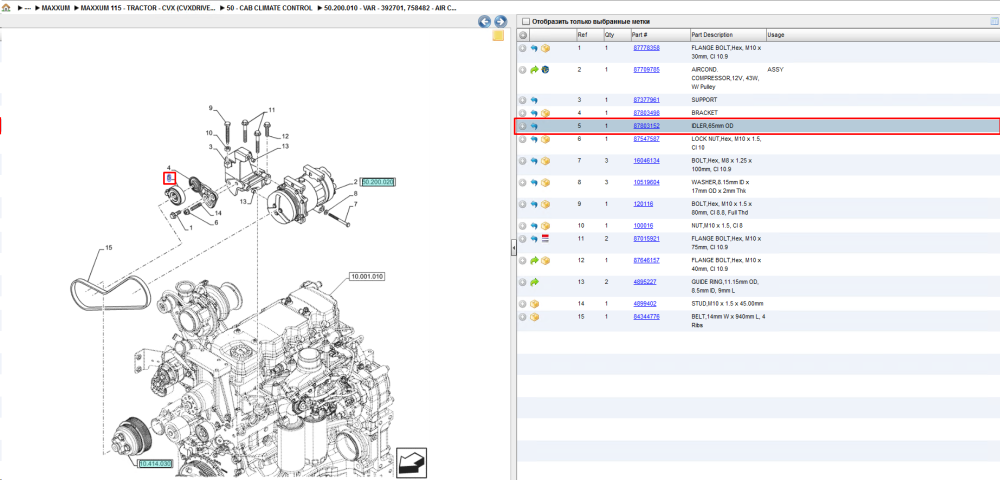Screen dimensions: 1000x480
Task: Open the yellow note icon above diagram
Action: 498,36
